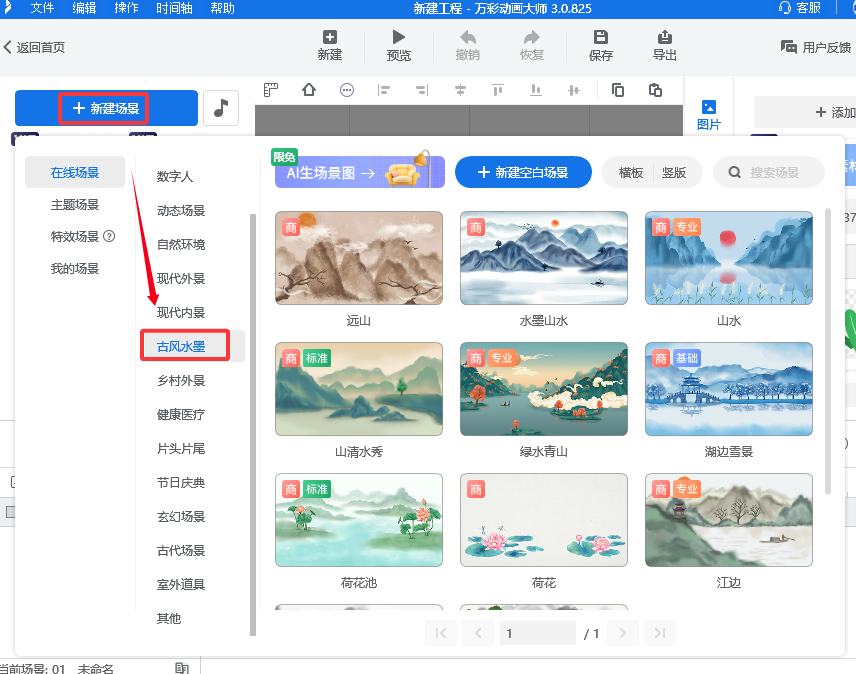Return home using 返回首页 link

click(x=38, y=46)
